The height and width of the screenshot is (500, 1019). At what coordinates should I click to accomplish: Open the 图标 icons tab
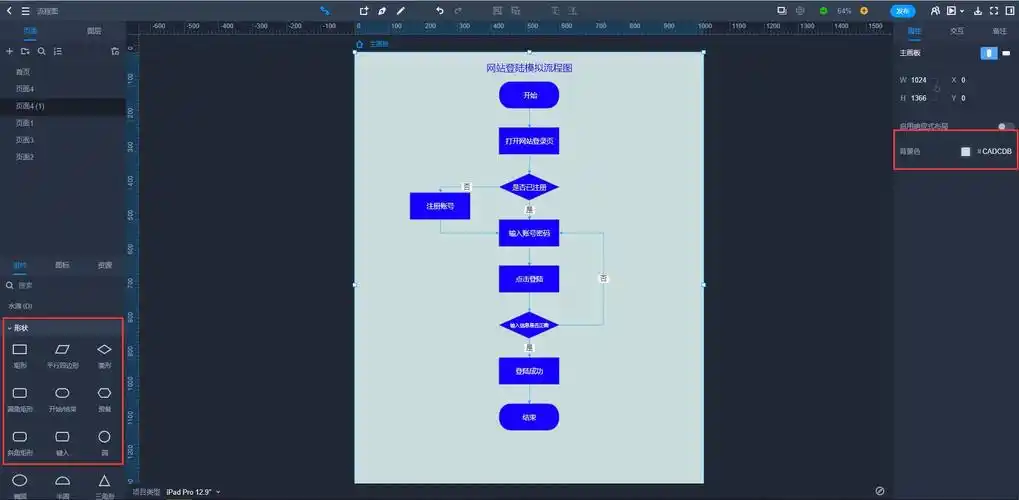point(62,265)
